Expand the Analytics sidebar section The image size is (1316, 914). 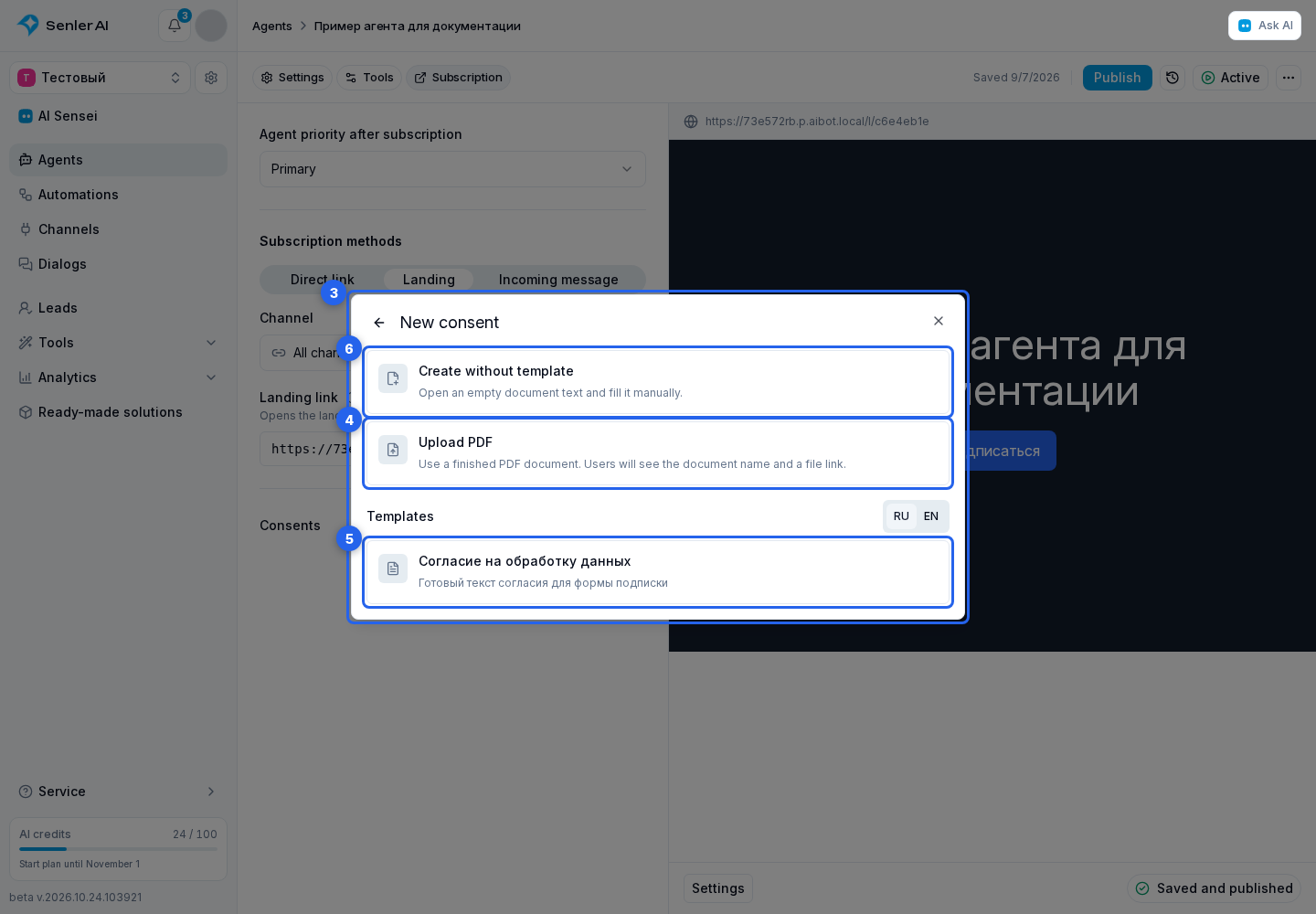pos(119,377)
